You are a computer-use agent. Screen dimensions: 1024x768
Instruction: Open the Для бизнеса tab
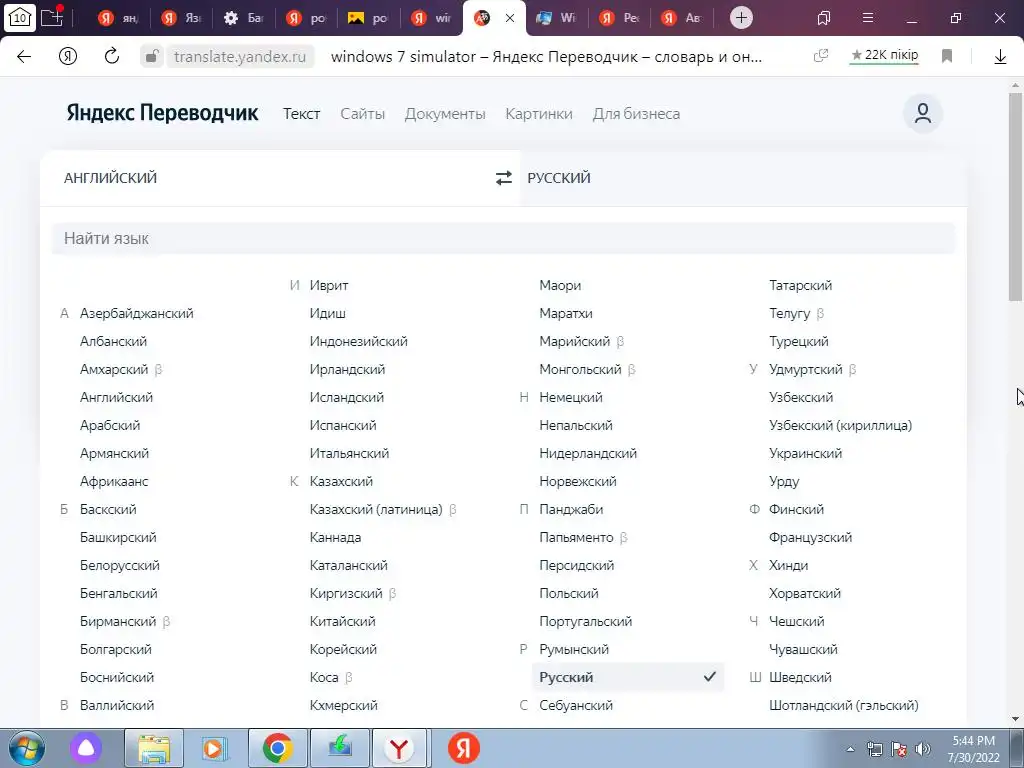coord(636,114)
